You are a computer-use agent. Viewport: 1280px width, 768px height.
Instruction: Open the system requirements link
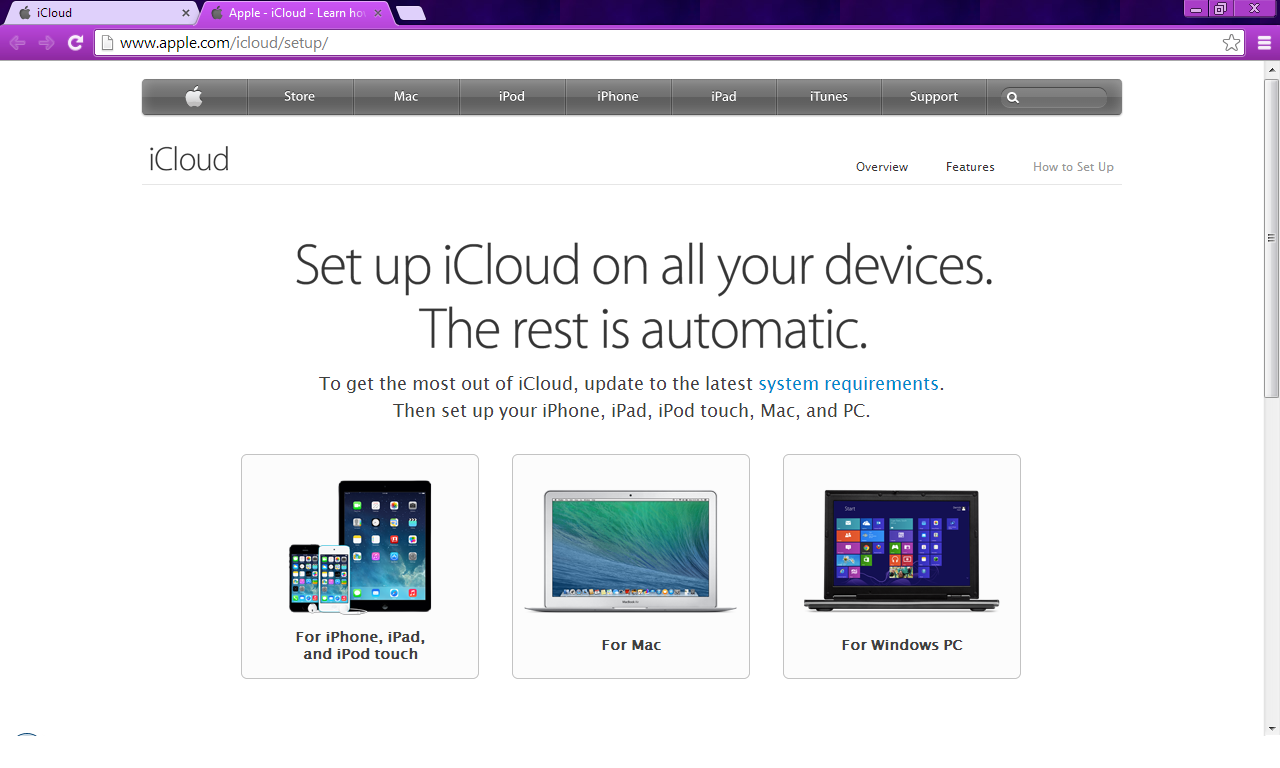[848, 384]
